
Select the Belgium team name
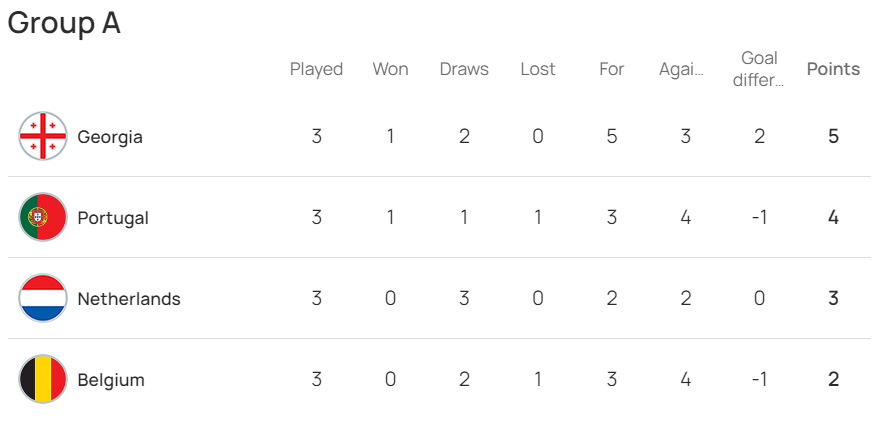[x=111, y=380]
